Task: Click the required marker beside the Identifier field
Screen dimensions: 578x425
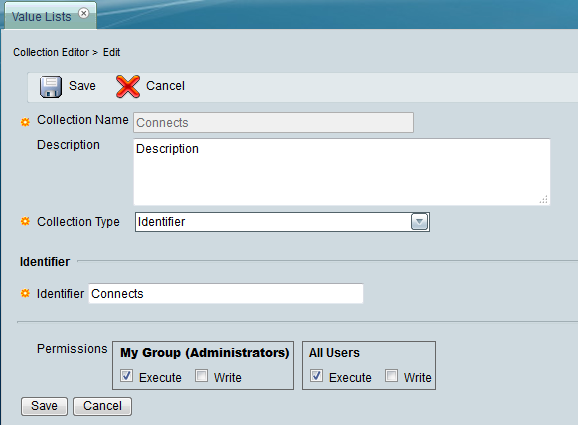Action: point(25,293)
